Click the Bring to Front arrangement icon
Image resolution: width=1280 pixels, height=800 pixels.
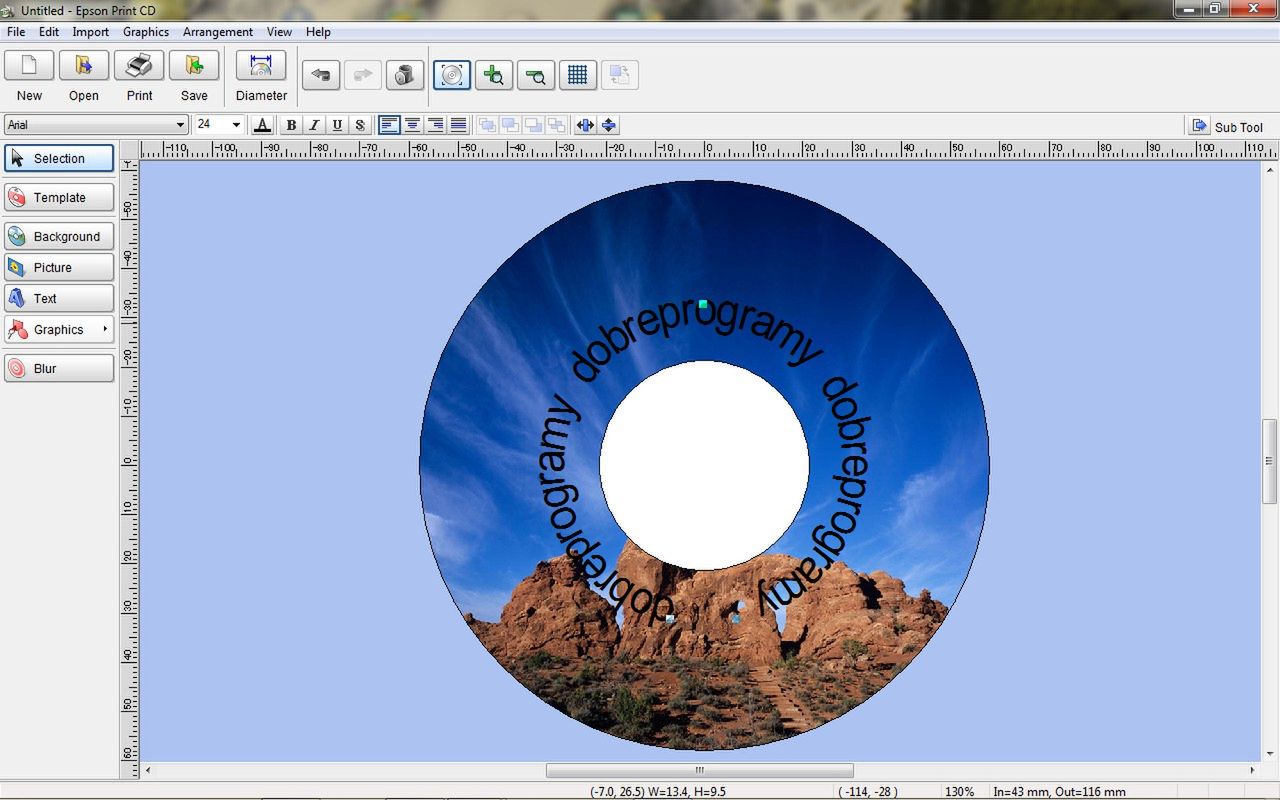point(487,125)
